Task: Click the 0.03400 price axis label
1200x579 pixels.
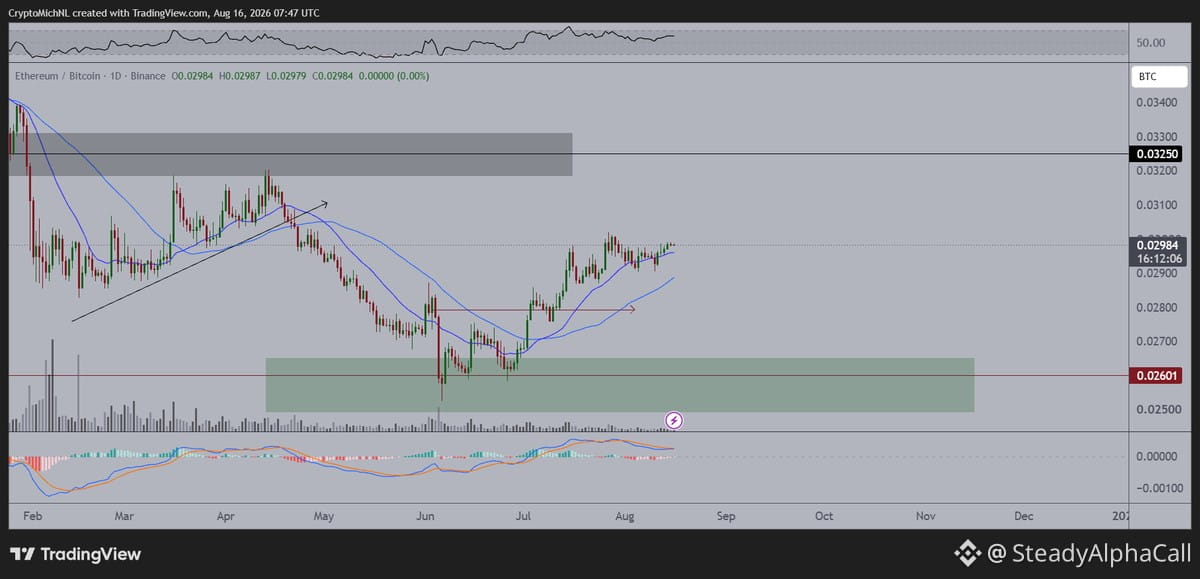Action: [x=1156, y=102]
